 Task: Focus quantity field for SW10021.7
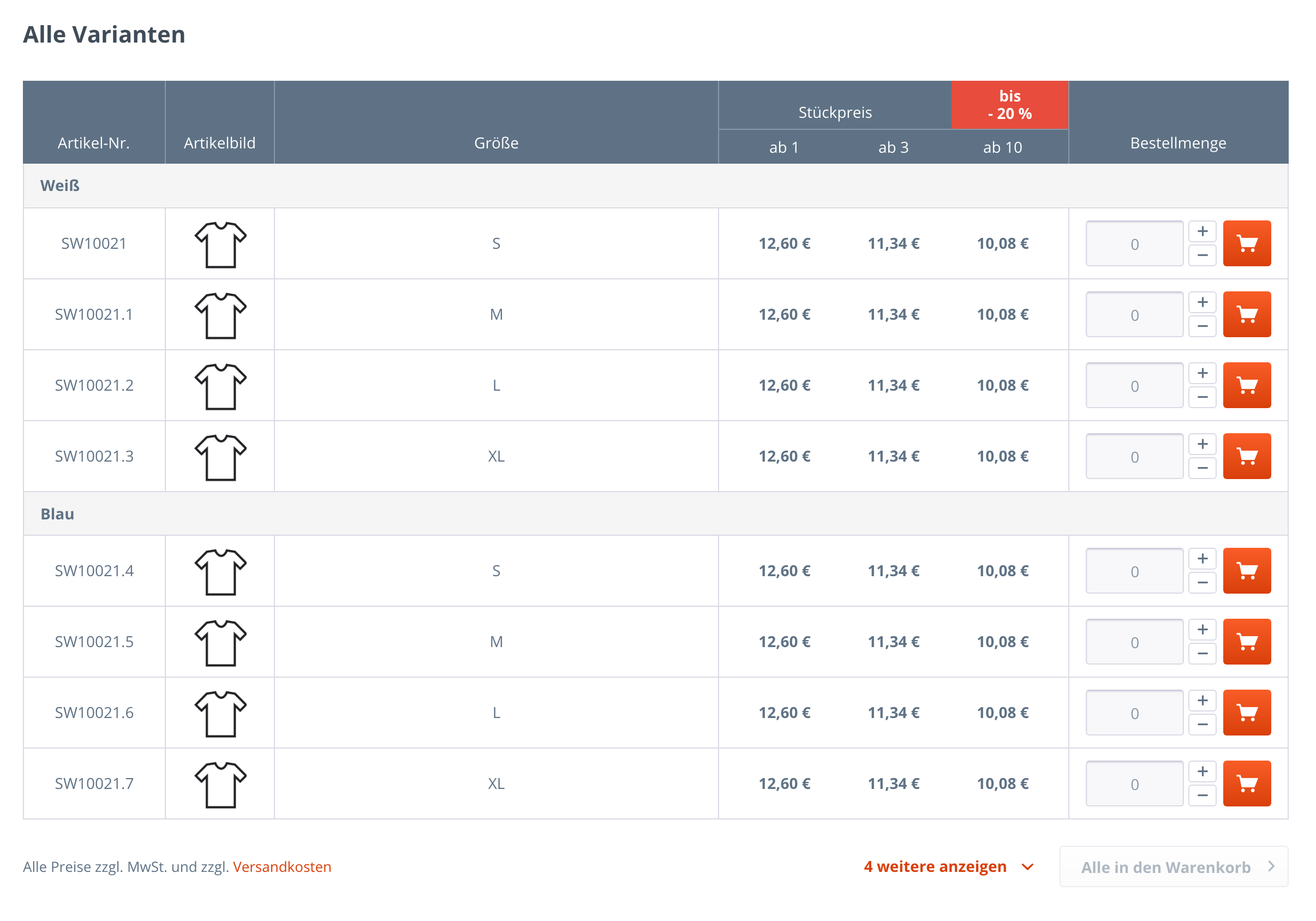(x=1134, y=784)
